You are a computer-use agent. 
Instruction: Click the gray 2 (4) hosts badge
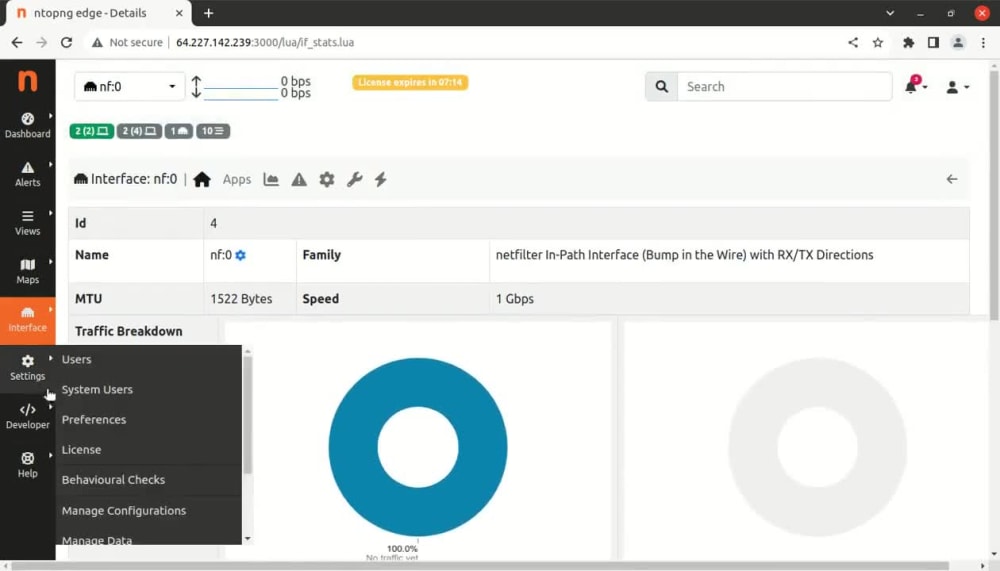pyautogui.click(x=139, y=131)
